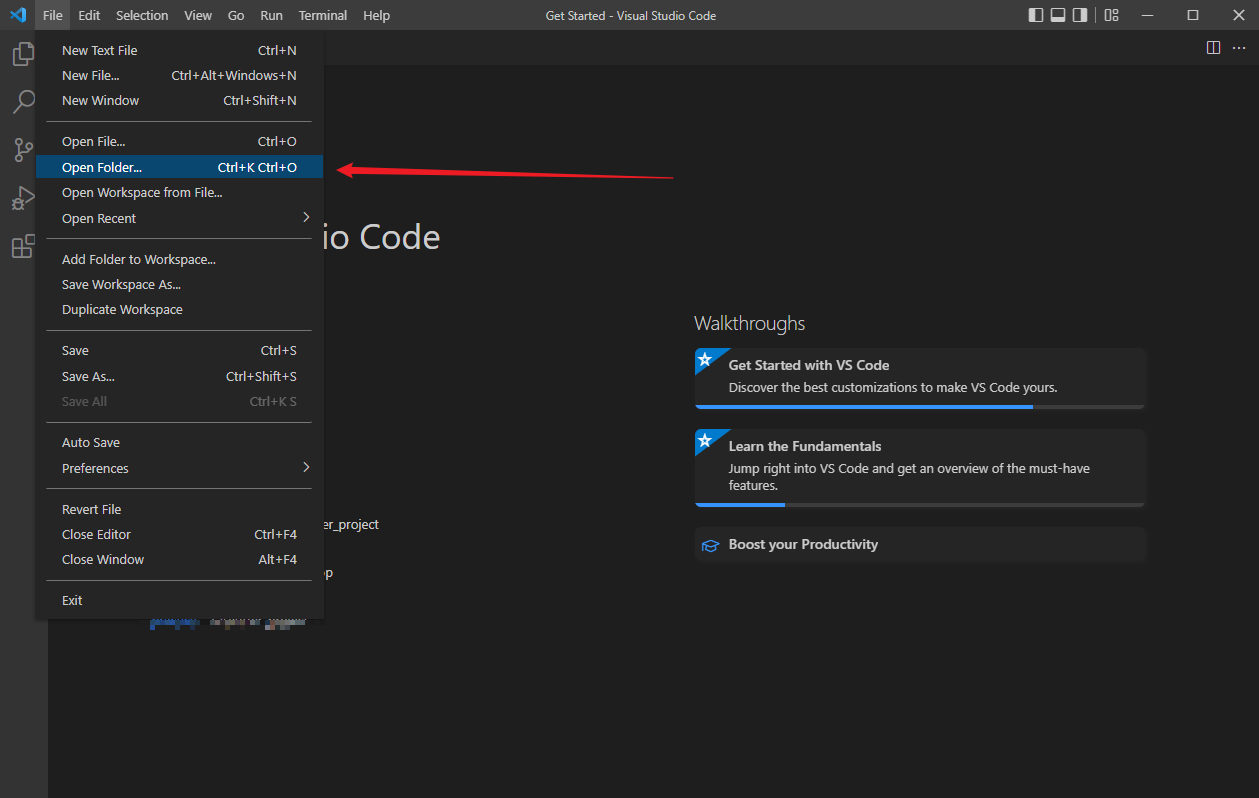Click Learn the Fundamentals progress bar
The height and width of the screenshot is (798, 1259).
click(920, 505)
